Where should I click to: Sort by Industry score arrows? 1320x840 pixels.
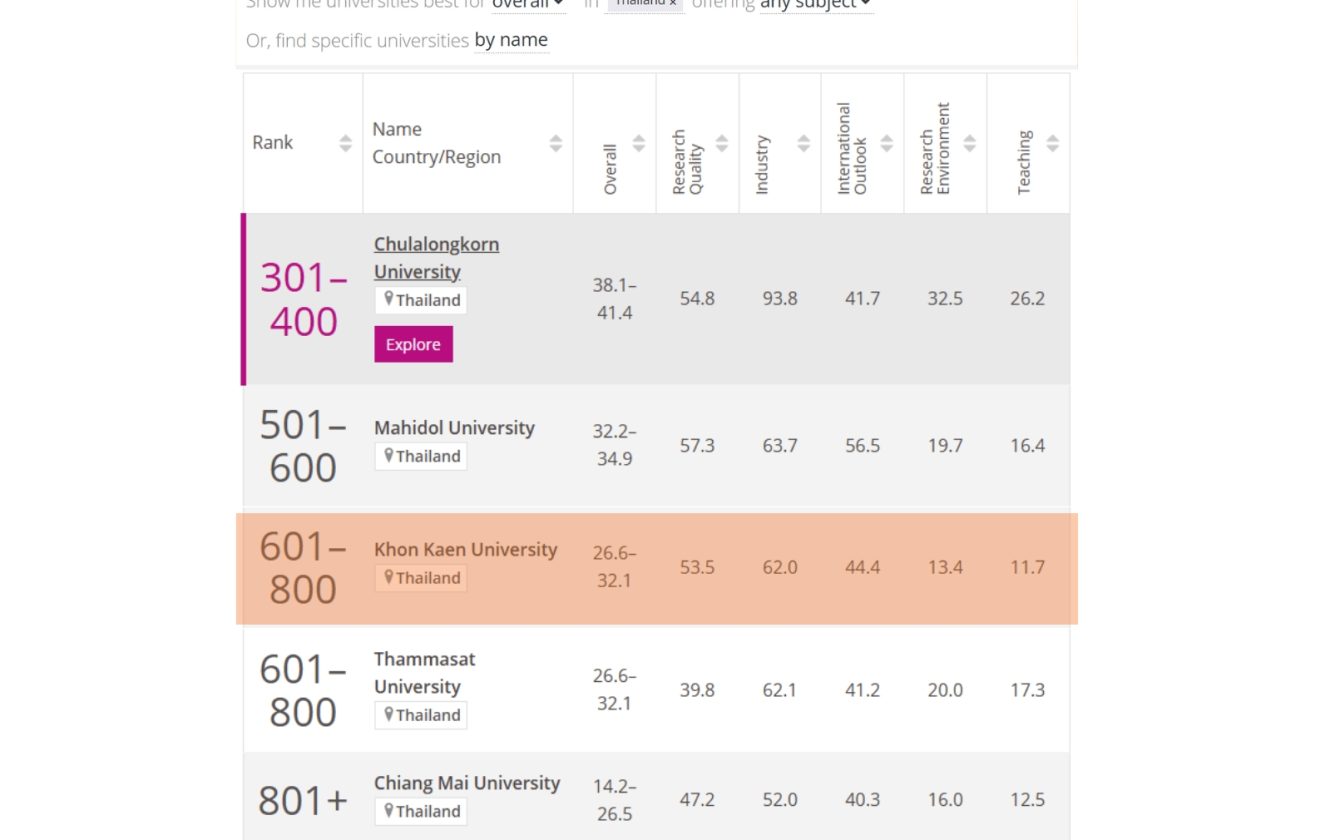803,143
